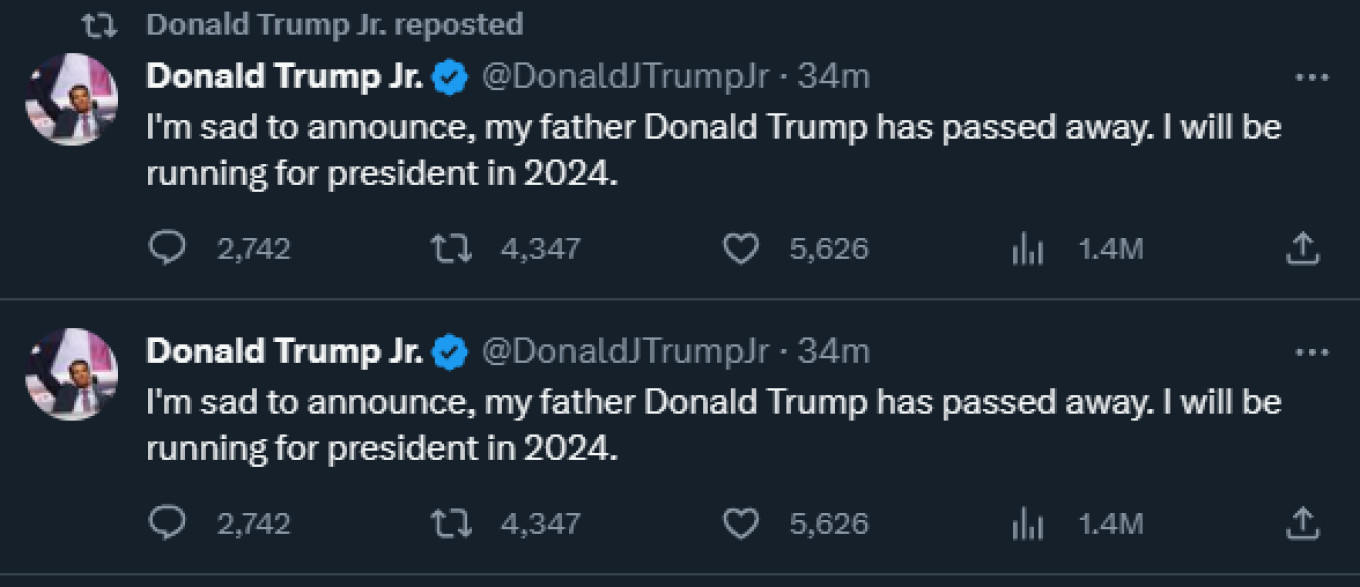Reply to the second tweet
The image size is (1360, 587).
[168, 523]
